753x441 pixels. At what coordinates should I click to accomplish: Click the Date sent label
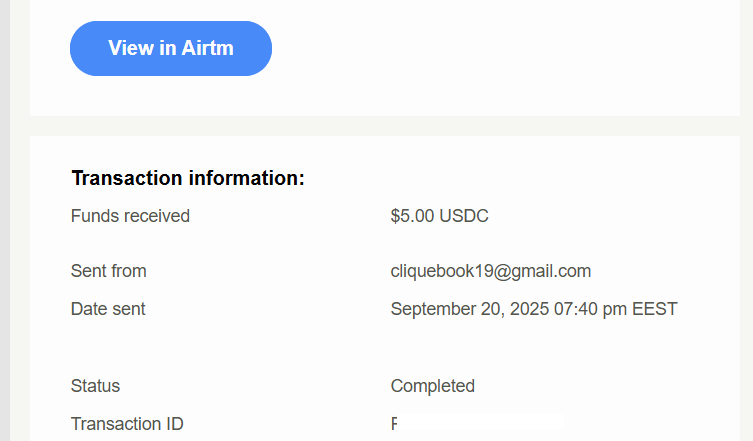[108, 309]
